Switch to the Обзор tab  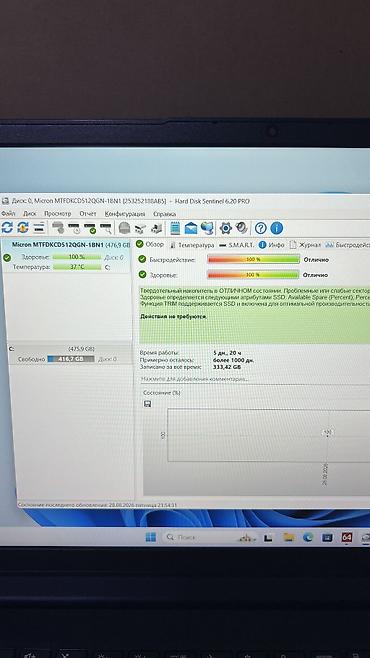[x=150, y=244]
